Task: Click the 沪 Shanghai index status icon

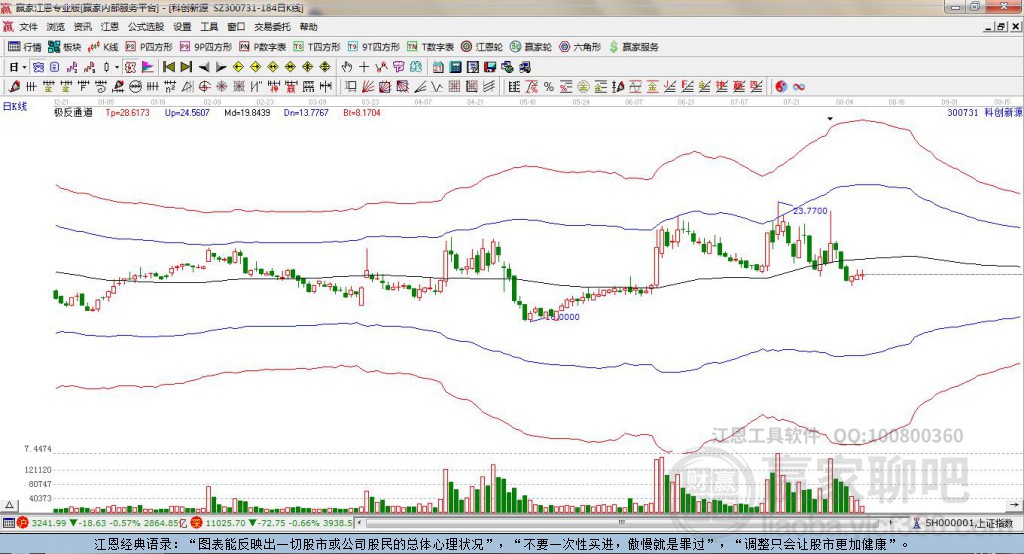Action: point(23,523)
